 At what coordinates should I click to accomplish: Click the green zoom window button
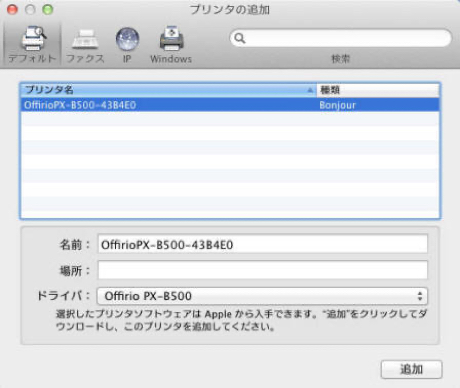pyautogui.click(x=48, y=9)
